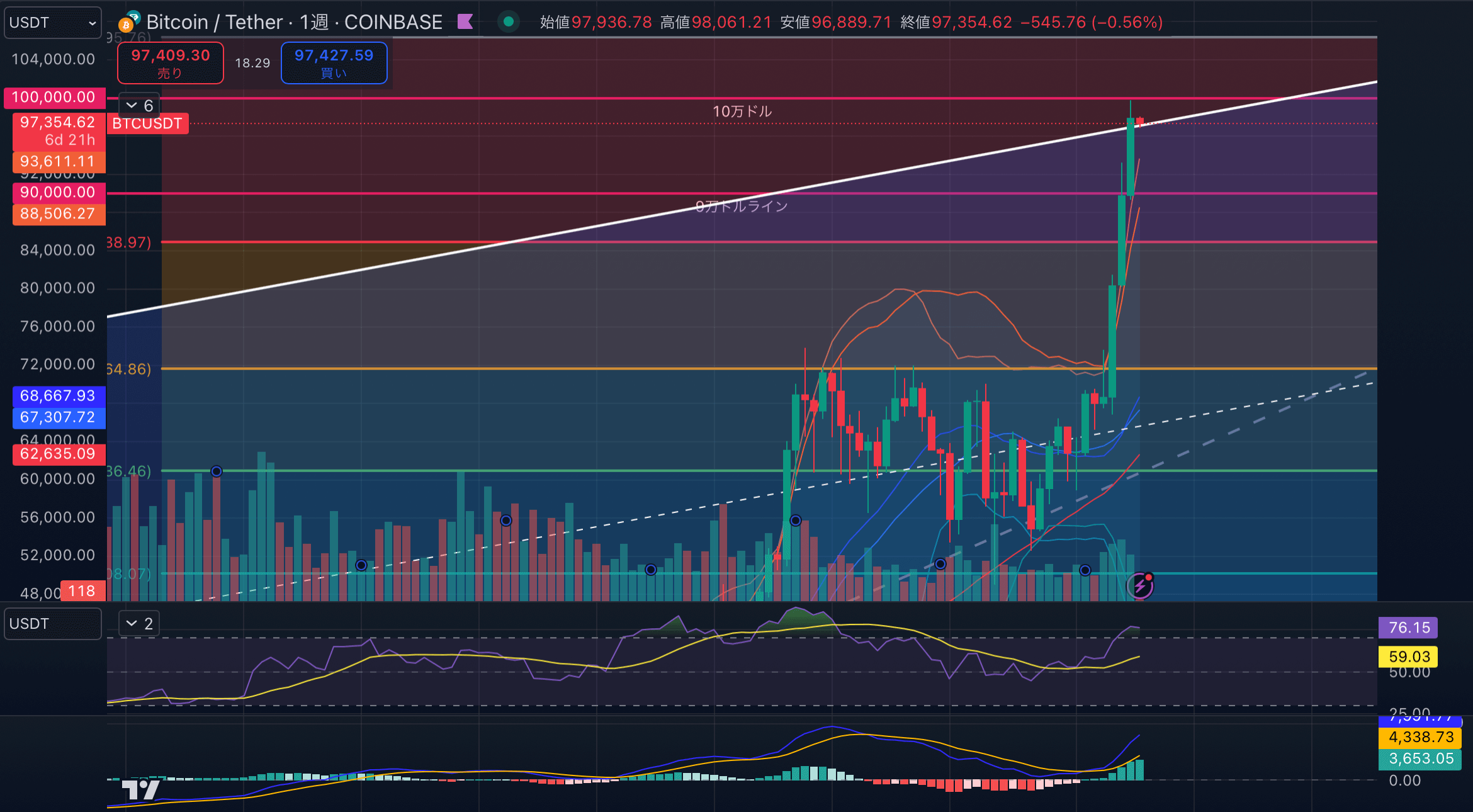Viewport: 1473px width, 812px height.
Task: Select the solid white rising trend line
Action: pyautogui.click(x=742, y=200)
